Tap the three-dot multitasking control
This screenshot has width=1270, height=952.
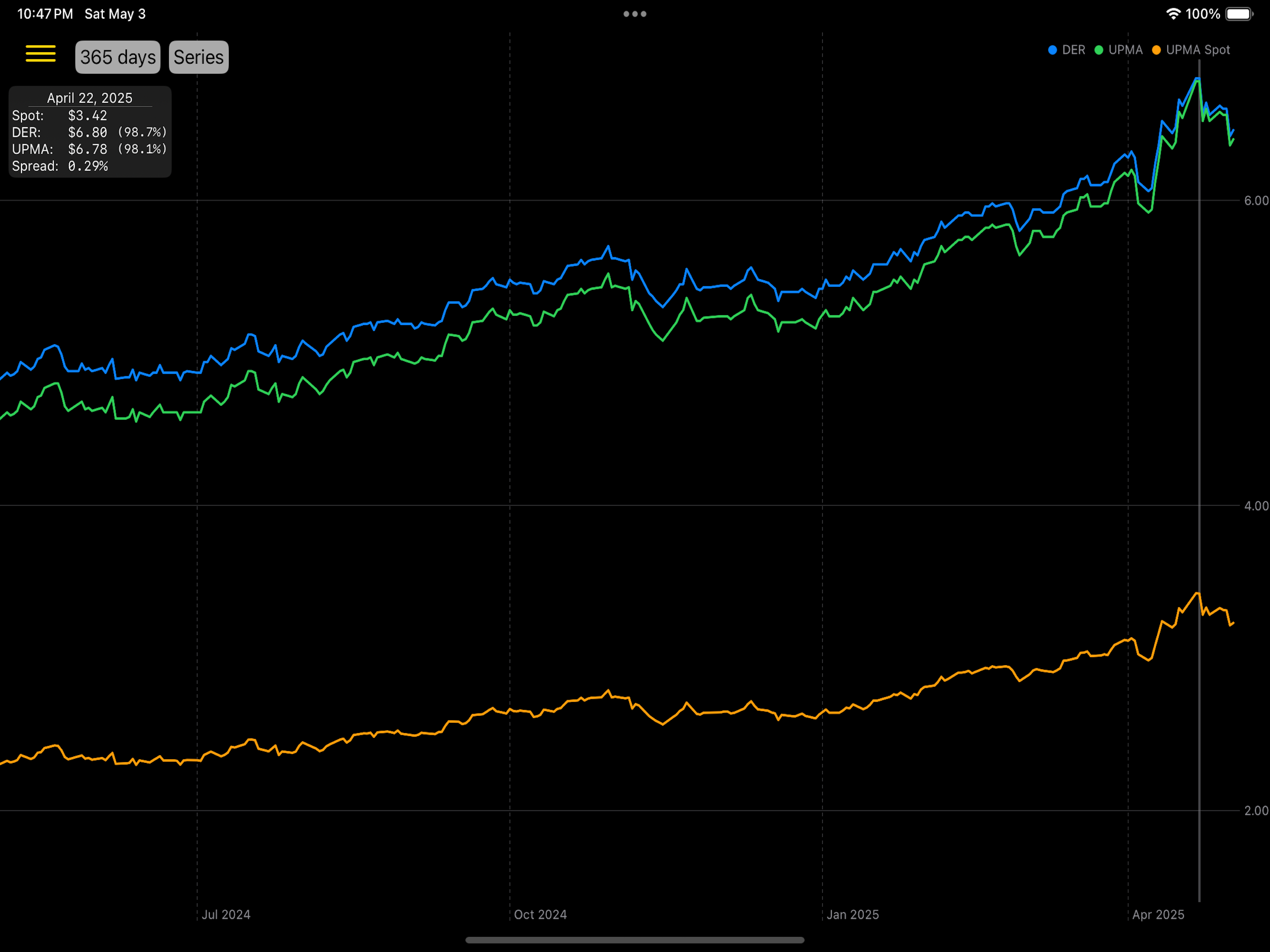click(635, 14)
